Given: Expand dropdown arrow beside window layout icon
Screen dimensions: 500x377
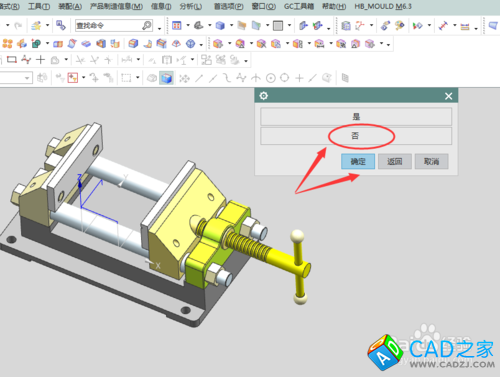Looking at the screenshot, I should (188, 25).
